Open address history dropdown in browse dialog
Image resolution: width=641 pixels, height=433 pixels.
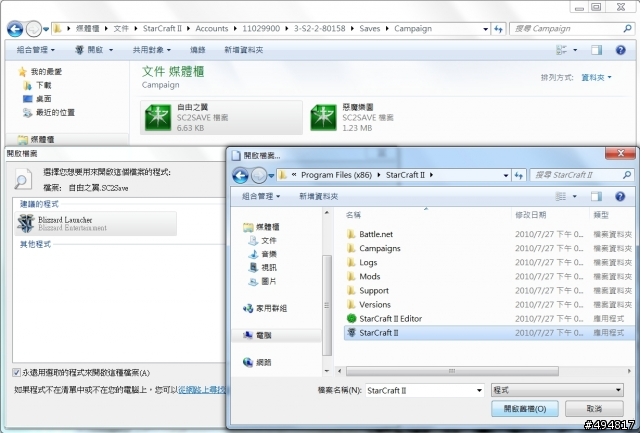506,175
